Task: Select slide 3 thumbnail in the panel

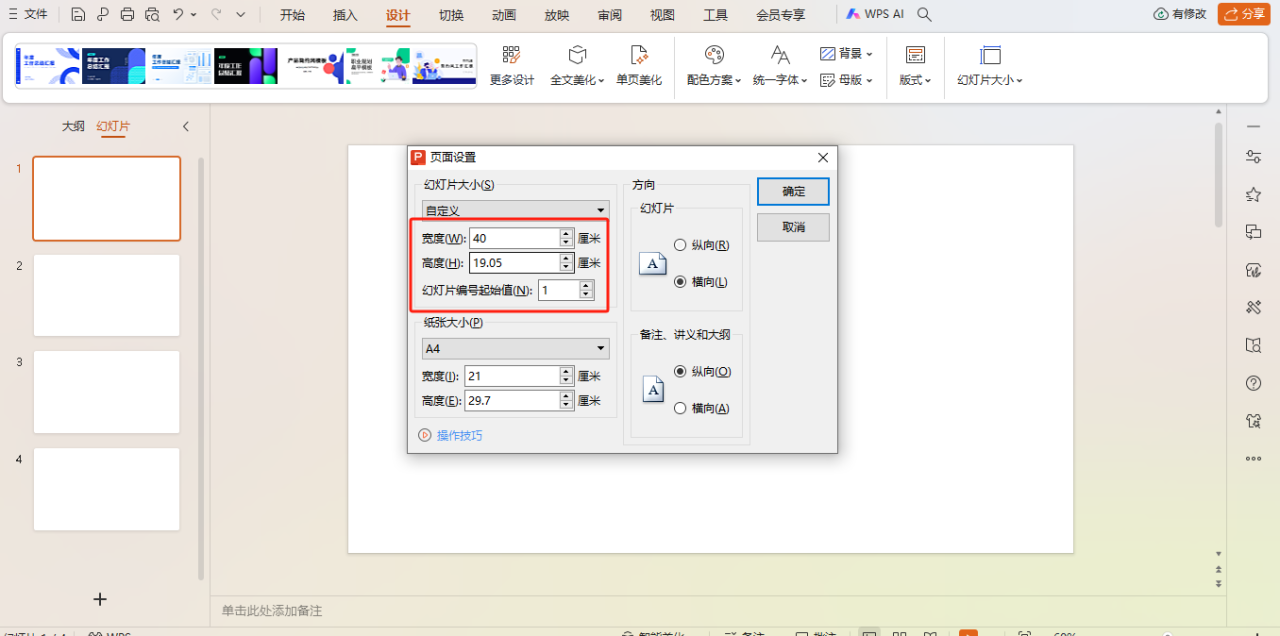Action: coord(106,392)
